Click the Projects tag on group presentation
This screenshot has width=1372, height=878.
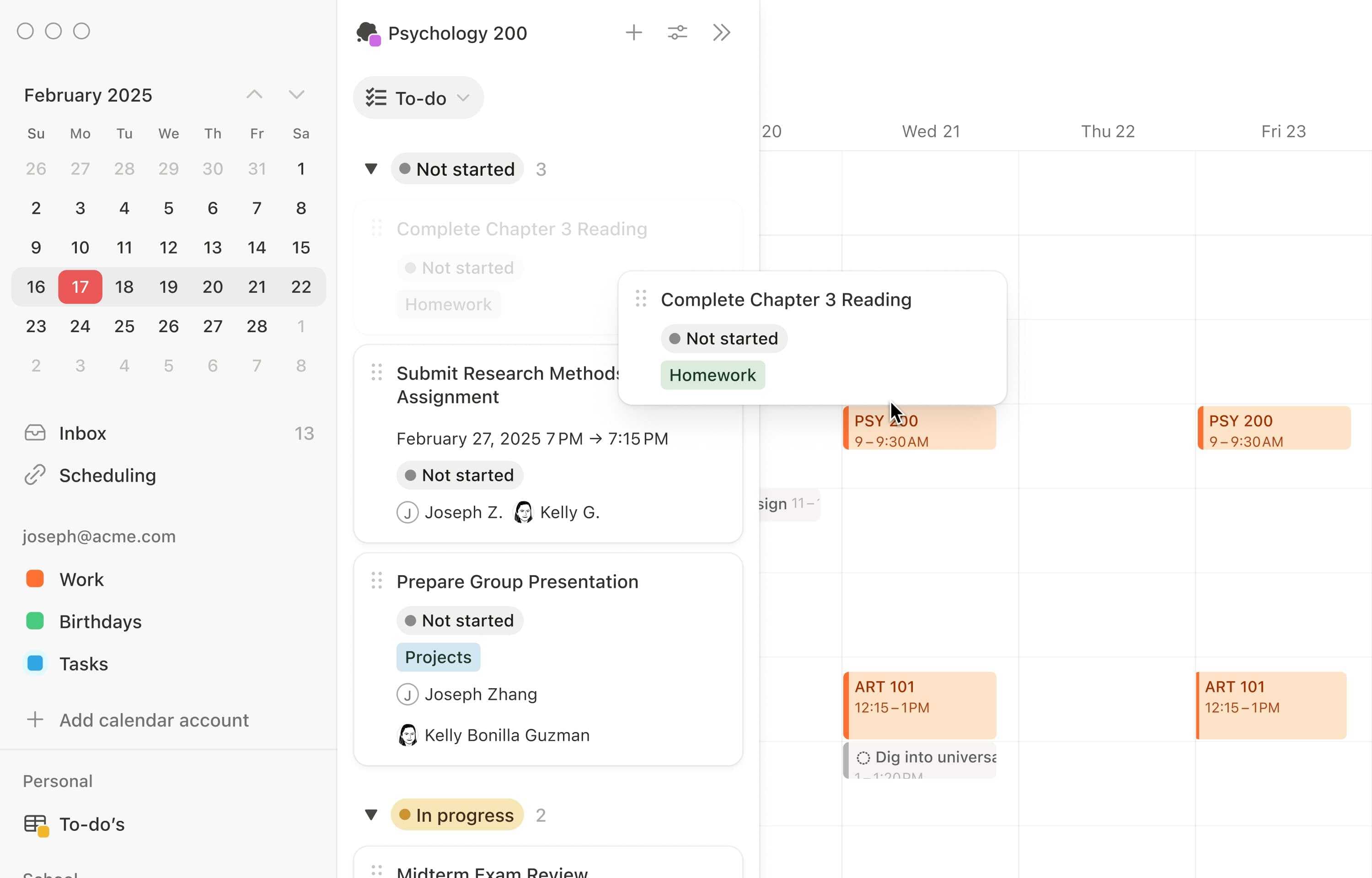point(438,657)
